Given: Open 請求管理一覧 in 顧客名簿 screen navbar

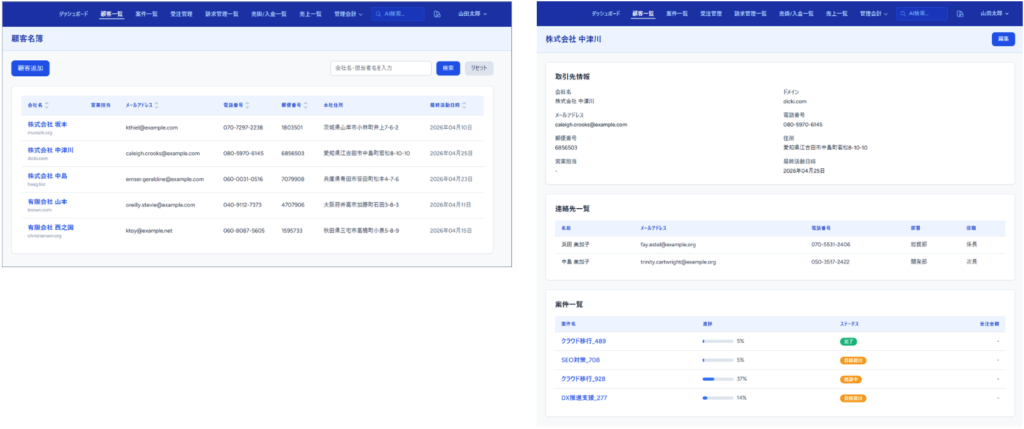Looking at the screenshot, I should [221, 14].
